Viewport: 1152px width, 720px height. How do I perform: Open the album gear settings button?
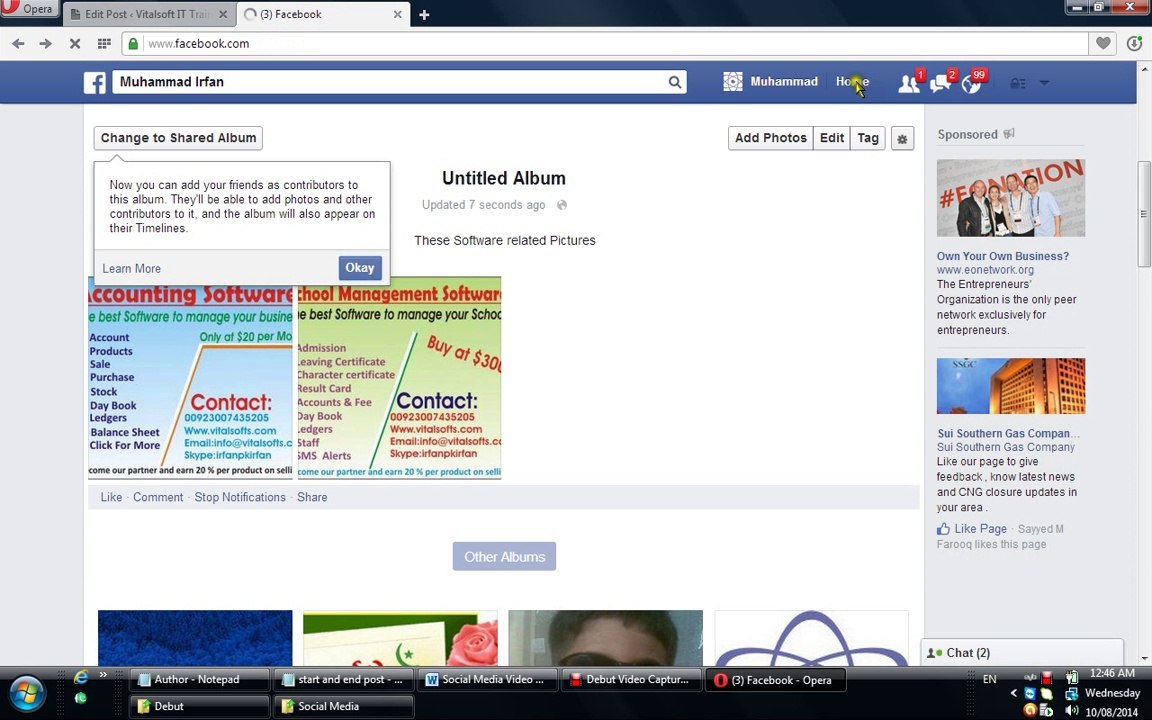(x=902, y=138)
